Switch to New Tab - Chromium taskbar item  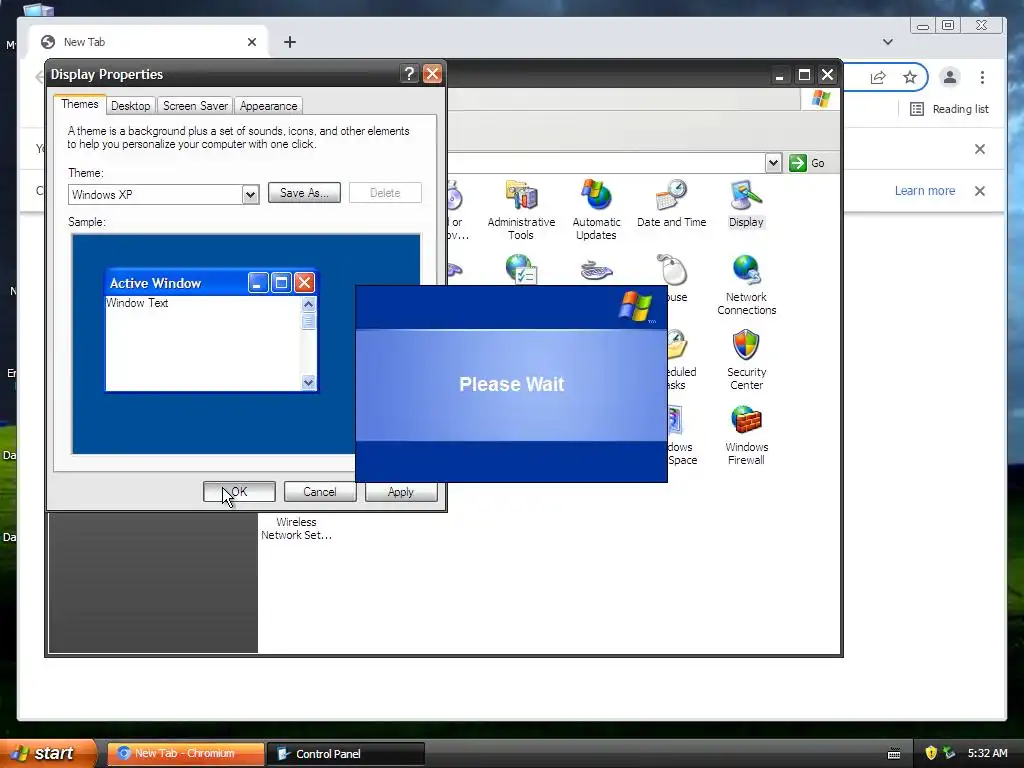[185, 754]
